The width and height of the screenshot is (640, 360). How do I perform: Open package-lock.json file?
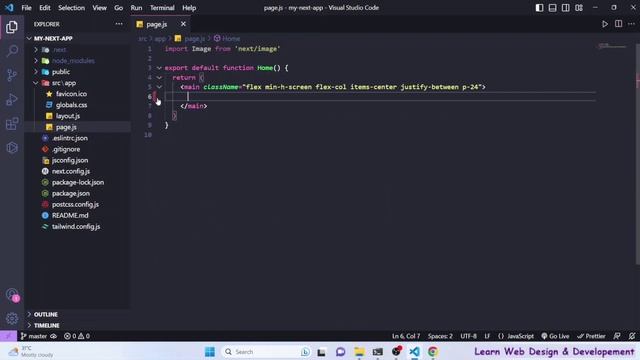point(78,182)
